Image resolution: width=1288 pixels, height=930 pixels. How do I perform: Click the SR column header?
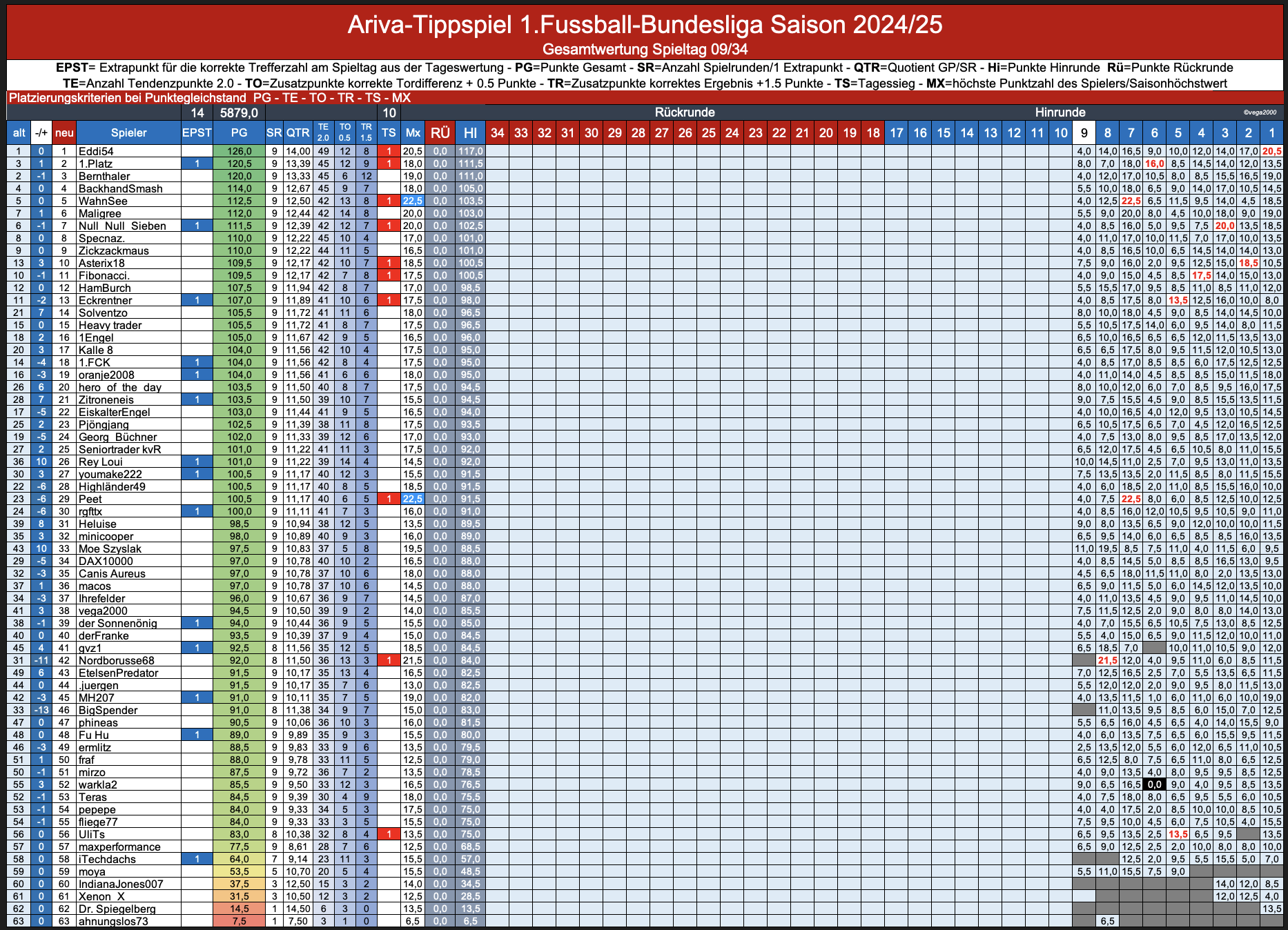tap(274, 132)
